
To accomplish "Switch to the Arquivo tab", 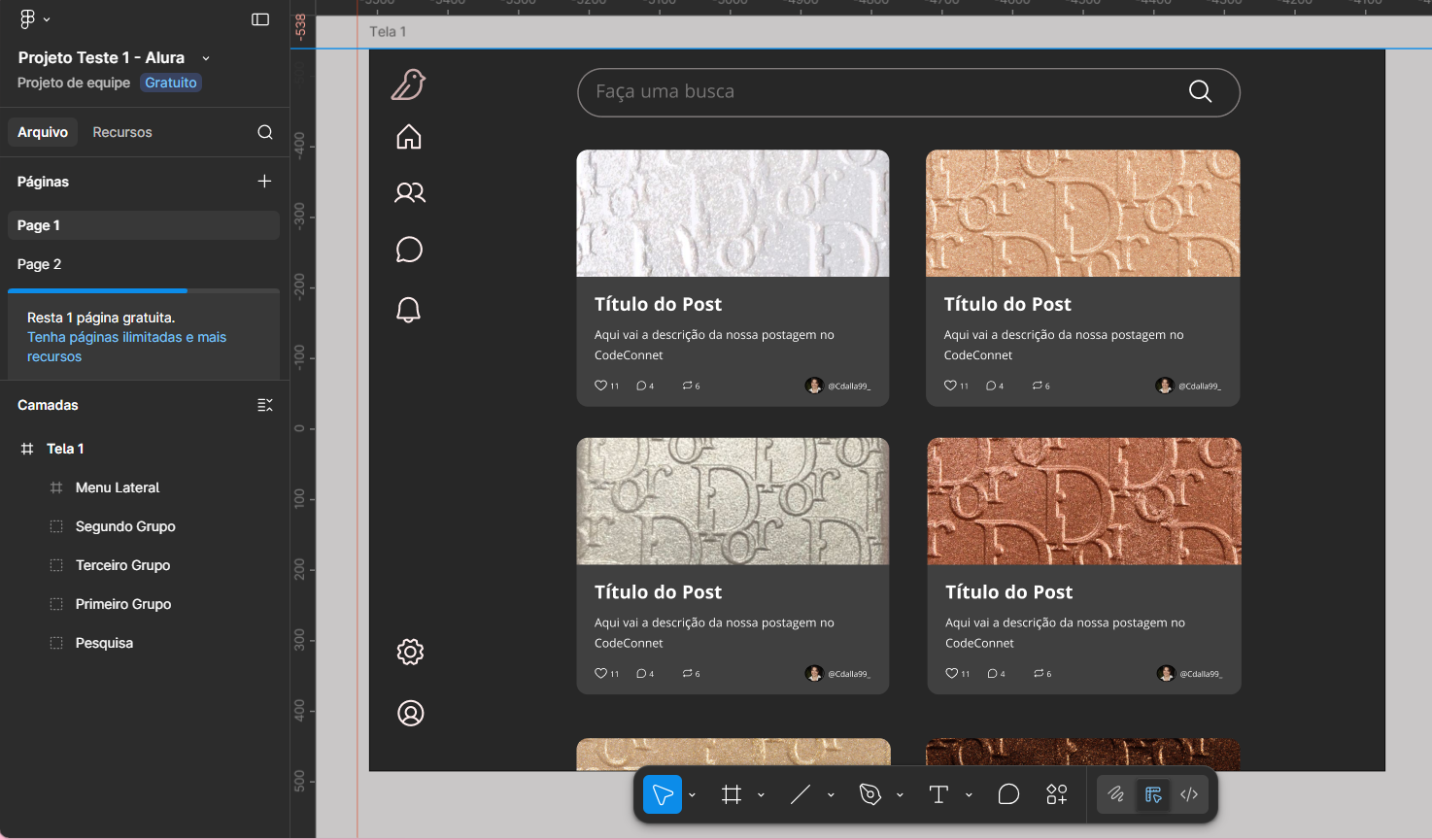I will 43,132.
